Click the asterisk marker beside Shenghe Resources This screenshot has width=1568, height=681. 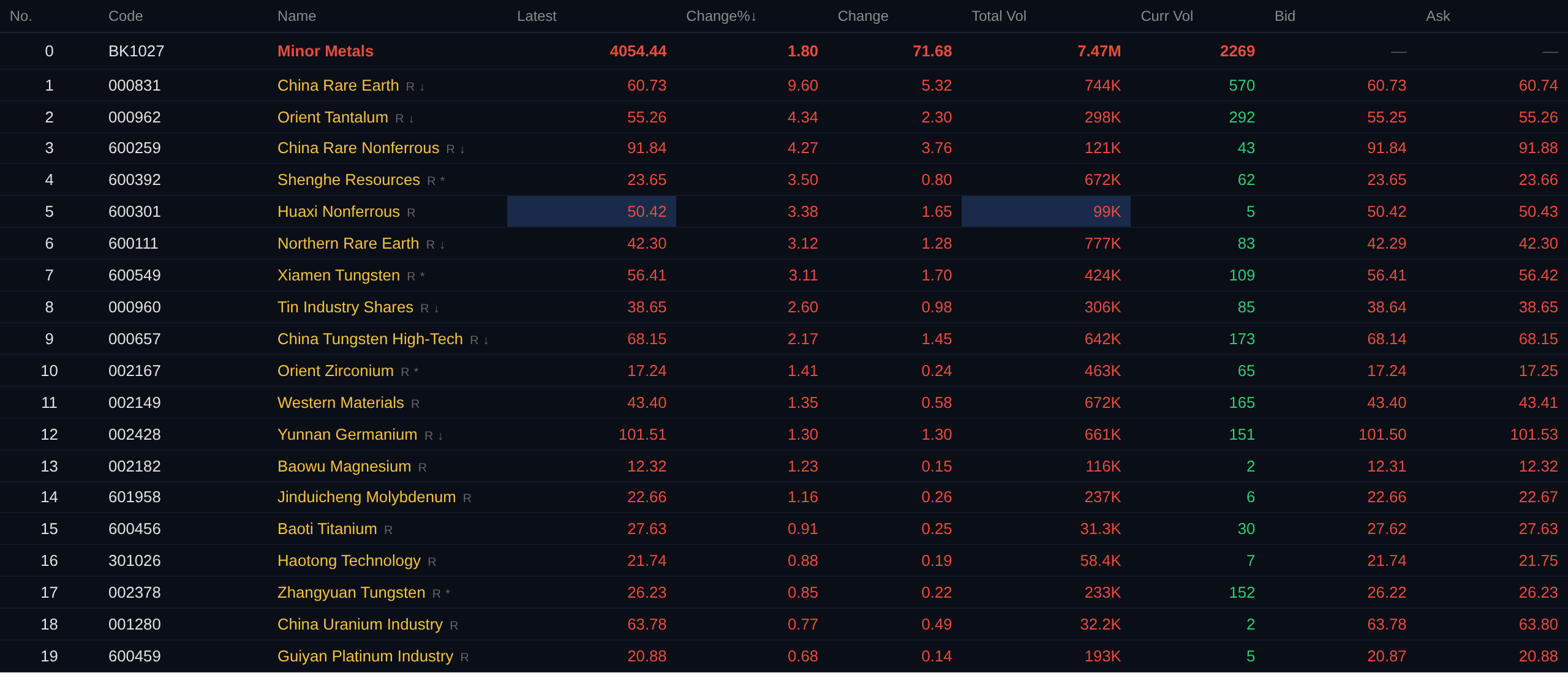pos(443,181)
